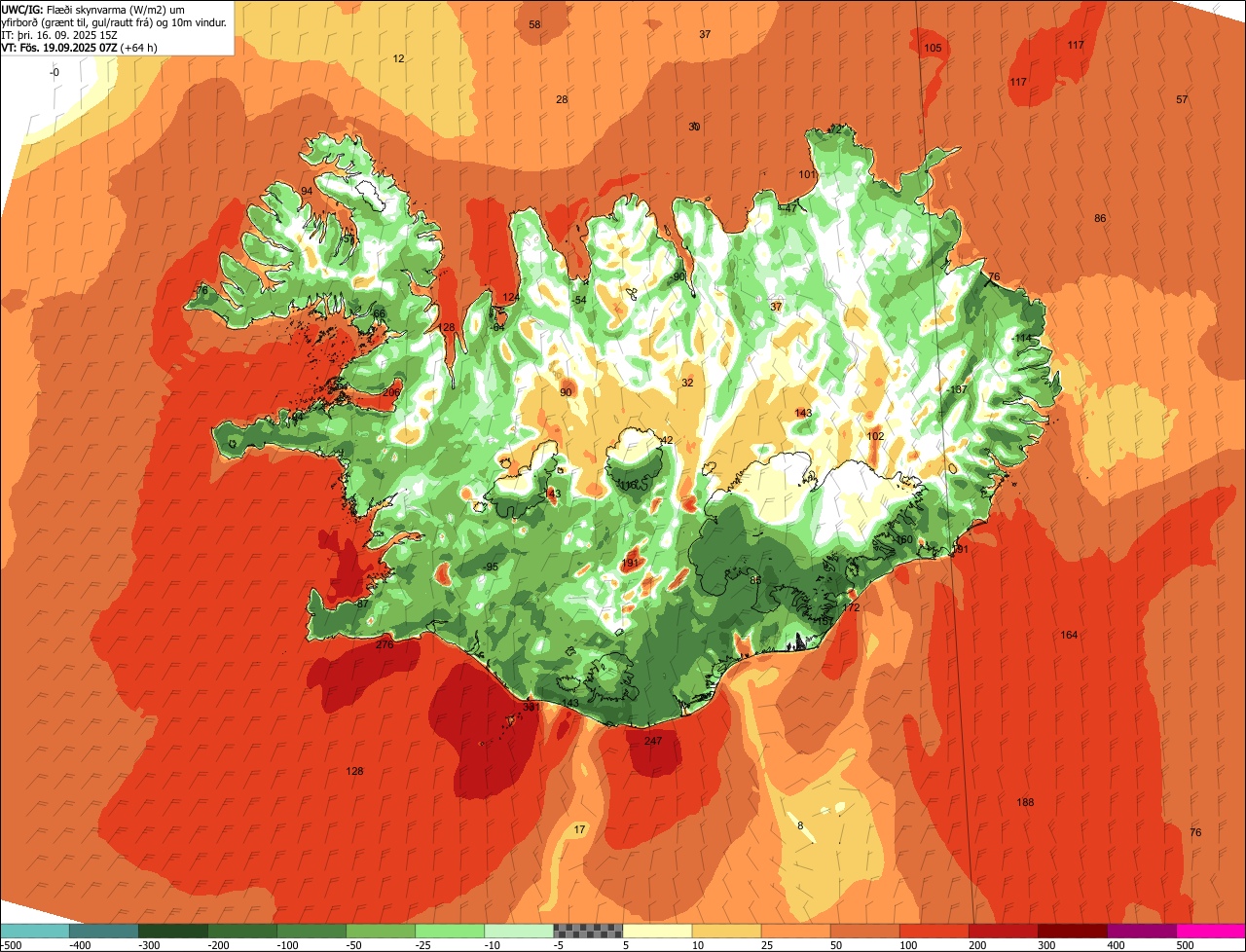Click the light orange 25 to 50 legend swatch
This screenshot has height=952, width=1246.
click(x=795, y=931)
